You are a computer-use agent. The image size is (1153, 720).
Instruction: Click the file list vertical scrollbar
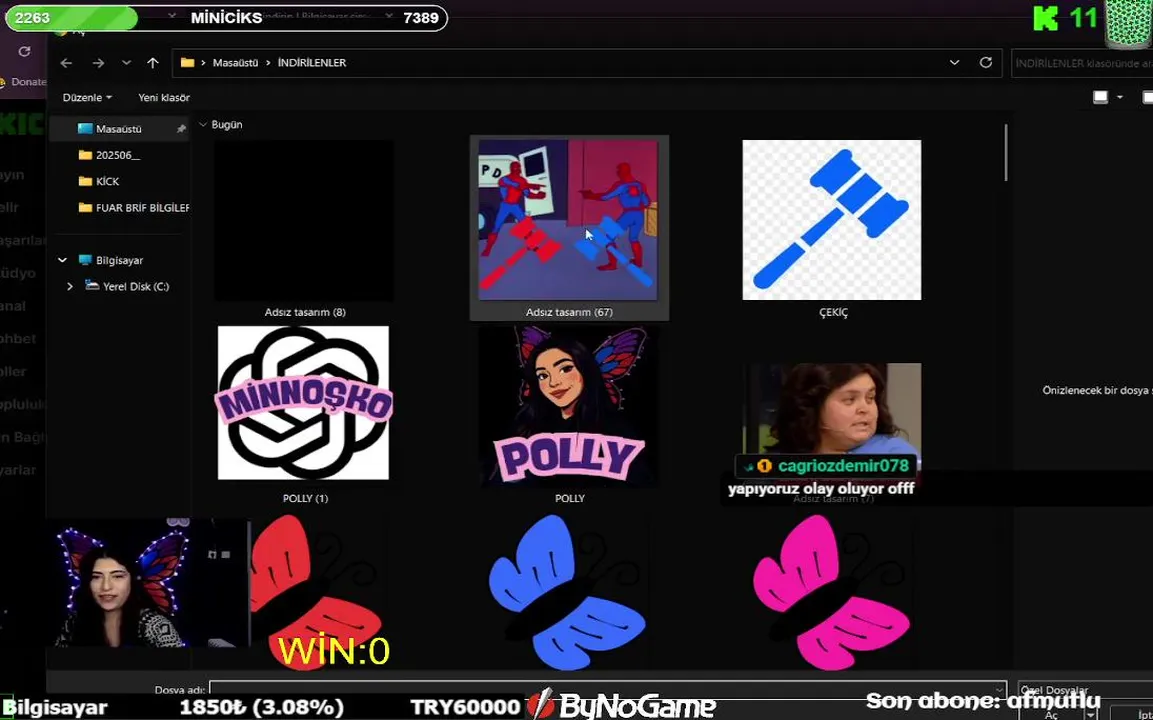pos(1006,153)
